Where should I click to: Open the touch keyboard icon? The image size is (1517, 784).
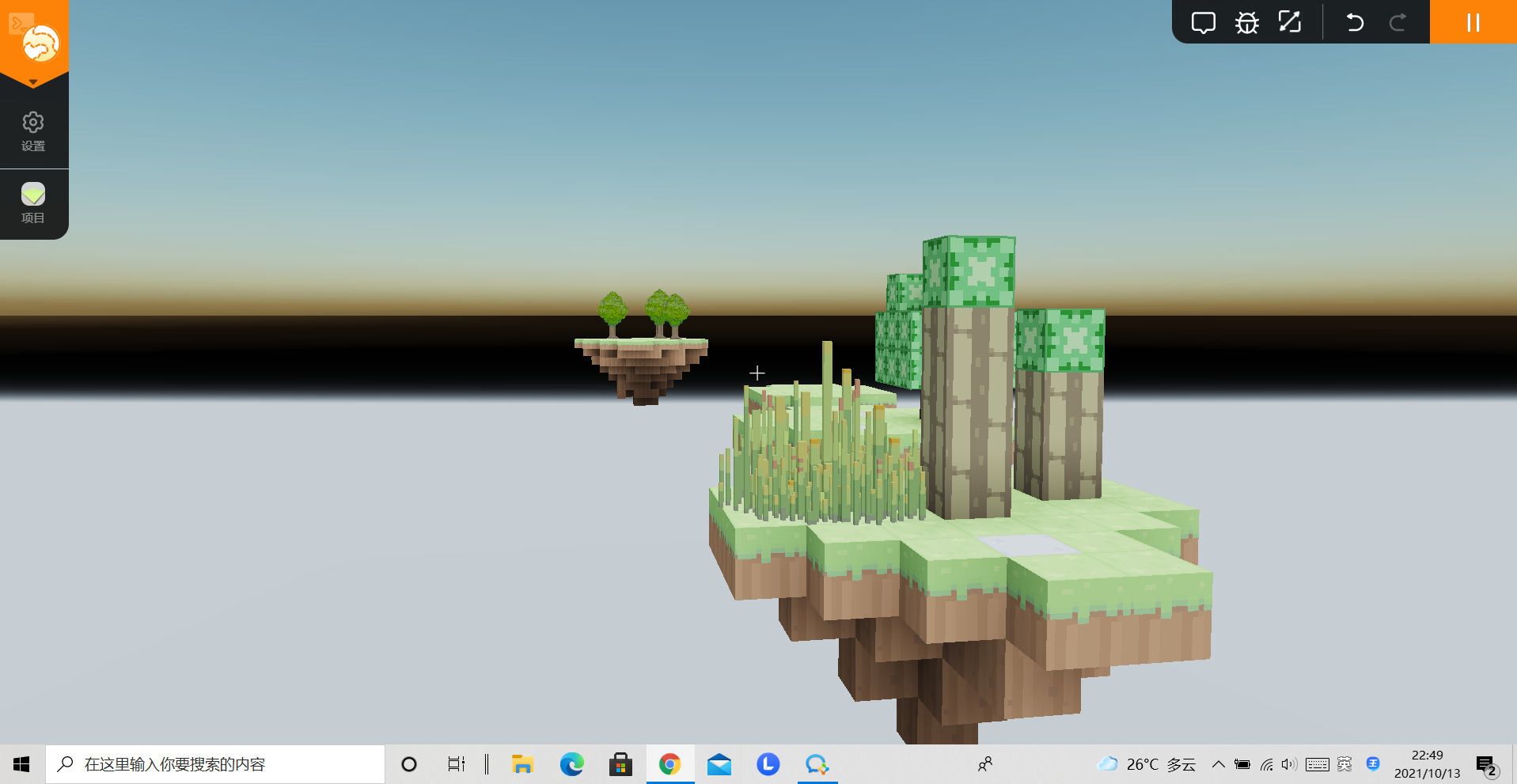tap(1318, 764)
